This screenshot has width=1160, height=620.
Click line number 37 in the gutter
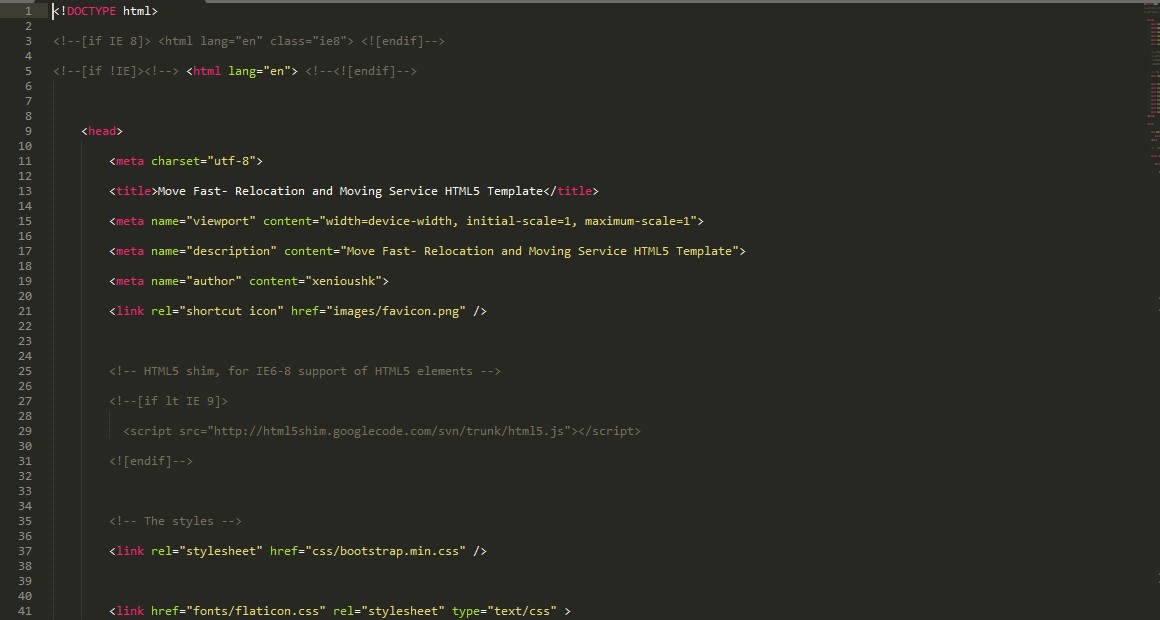coord(24,551)
